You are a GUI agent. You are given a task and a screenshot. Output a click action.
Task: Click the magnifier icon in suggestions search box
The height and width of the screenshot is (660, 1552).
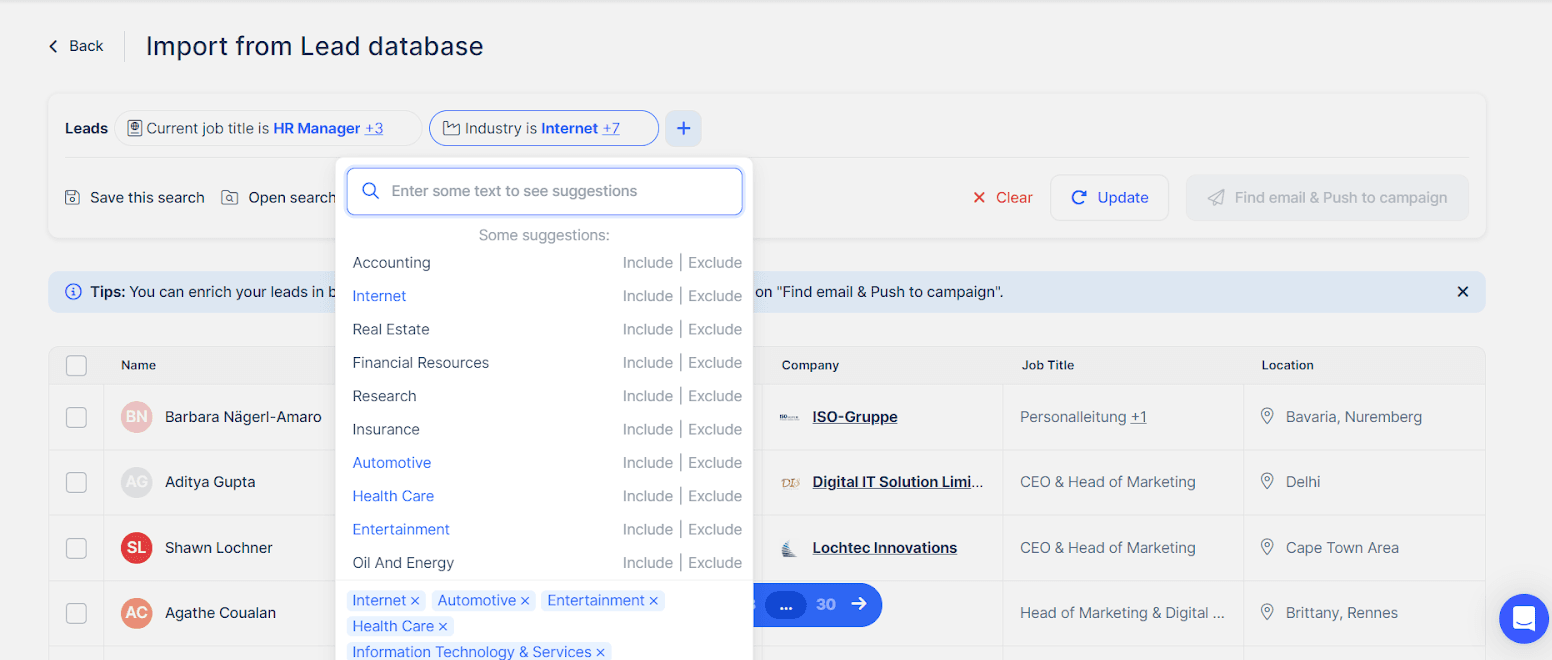tap(370, 190)
